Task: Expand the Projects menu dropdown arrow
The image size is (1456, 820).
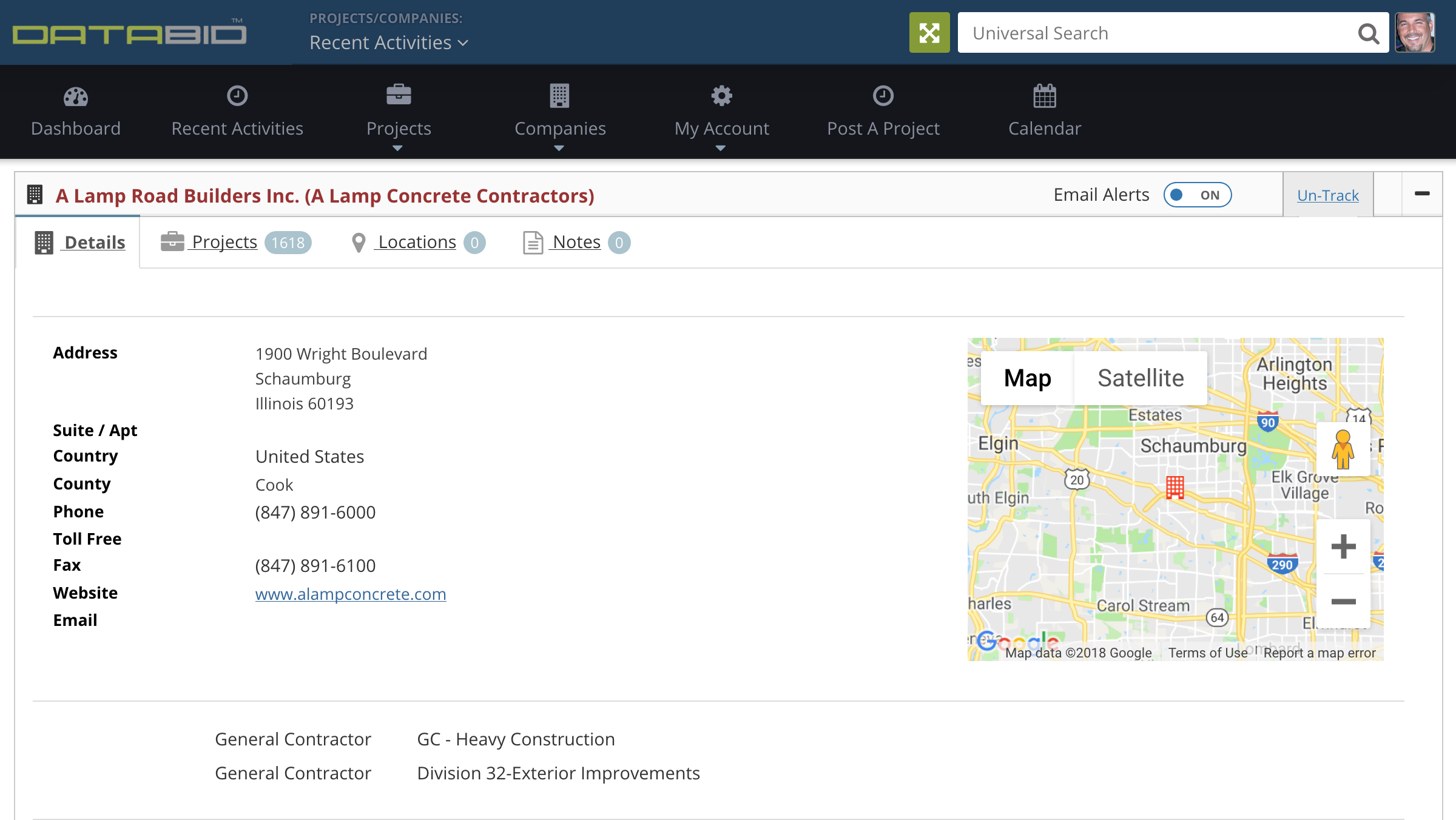Action: click(397, 148)
